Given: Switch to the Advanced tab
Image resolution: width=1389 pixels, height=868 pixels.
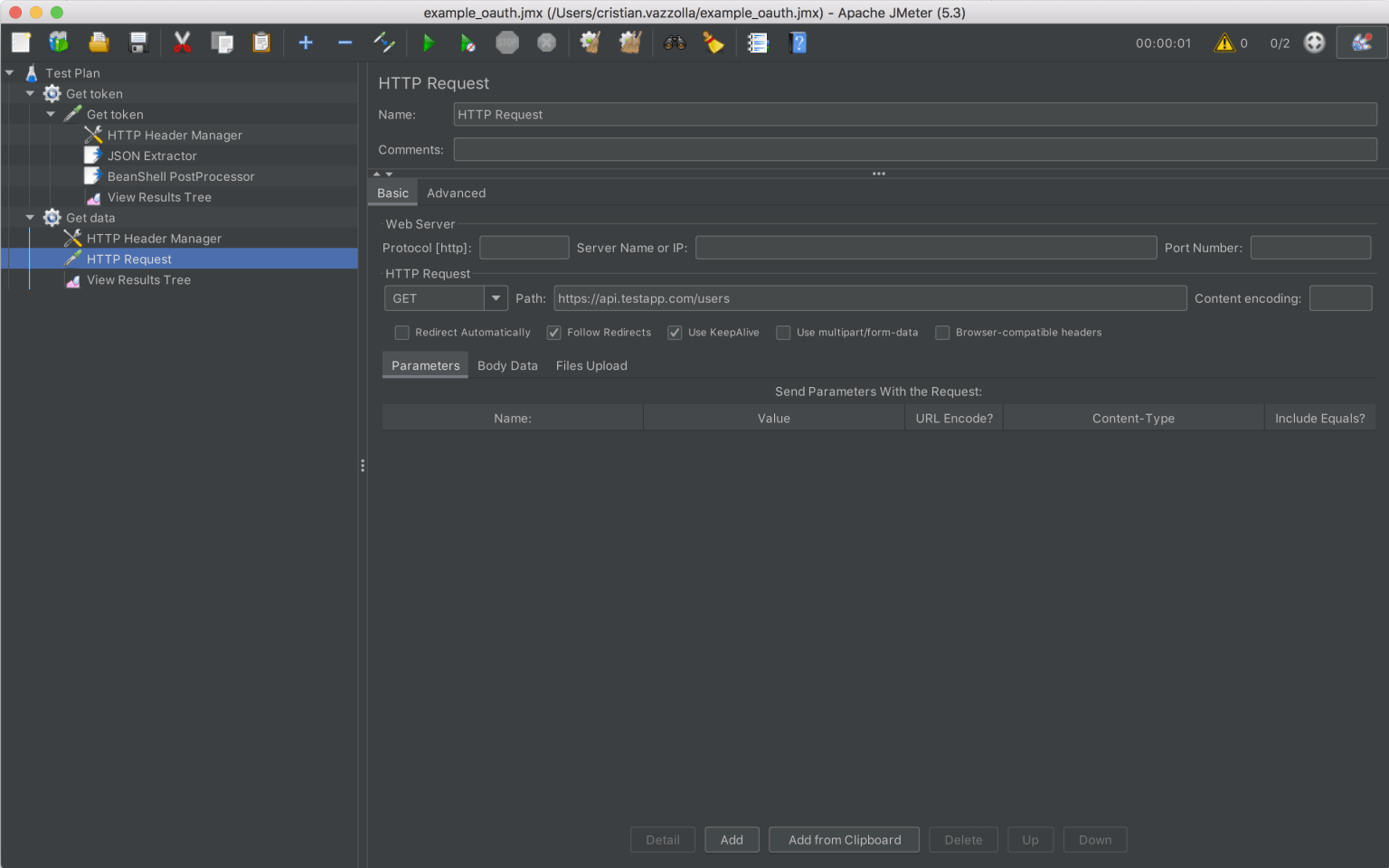Looking at the screenshot, I should (456, 193).
